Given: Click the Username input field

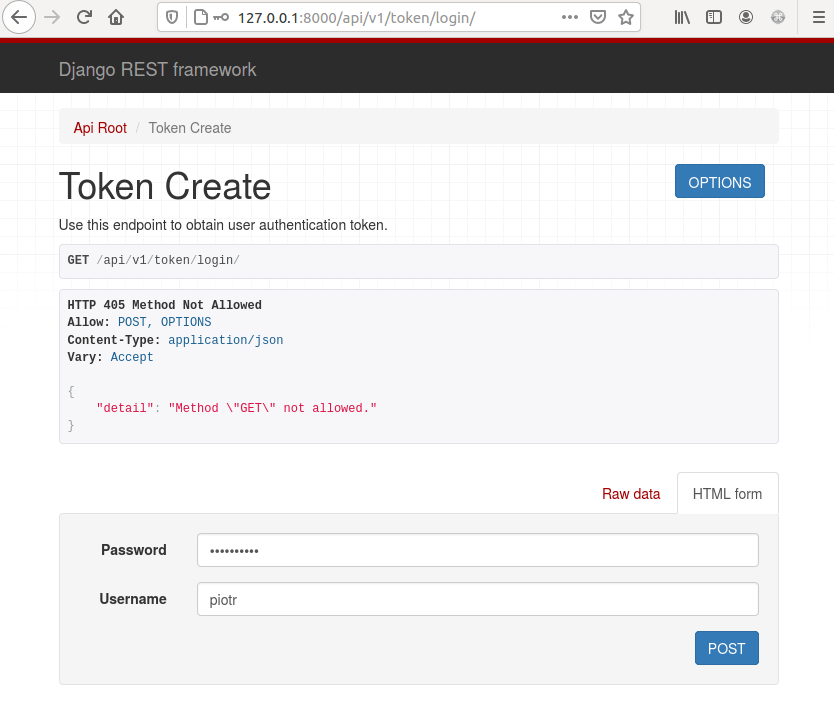Looking at the screenshot, I should (477, 599).
